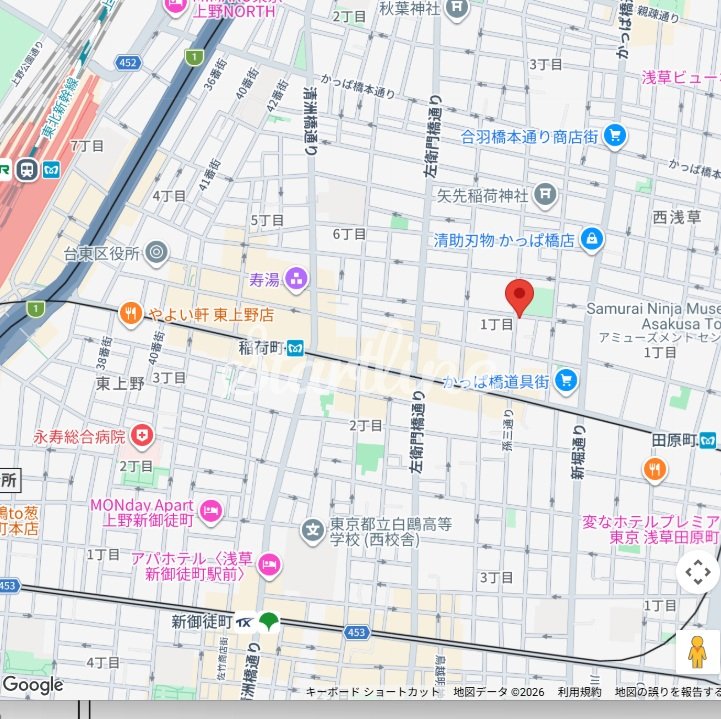Viewport: 721px width, 719px height.
Task: Click the 地図データ ©2026 attribution text
Action: click(x=498, y=692)
